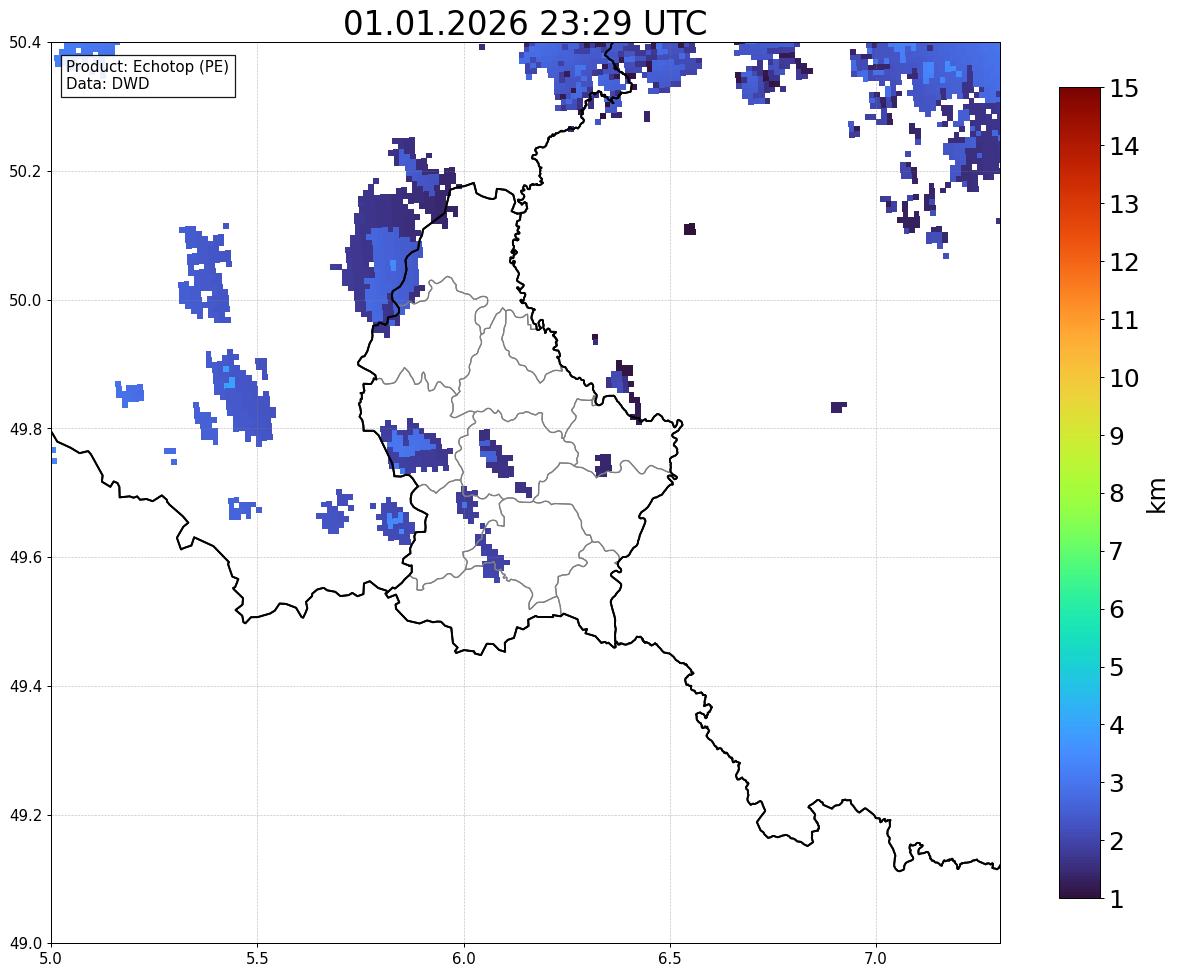Image resolution: width=1178 pixels, height=976 pixels.
Task: Click colorbar tick label '15'
Action: point(1124,89)
